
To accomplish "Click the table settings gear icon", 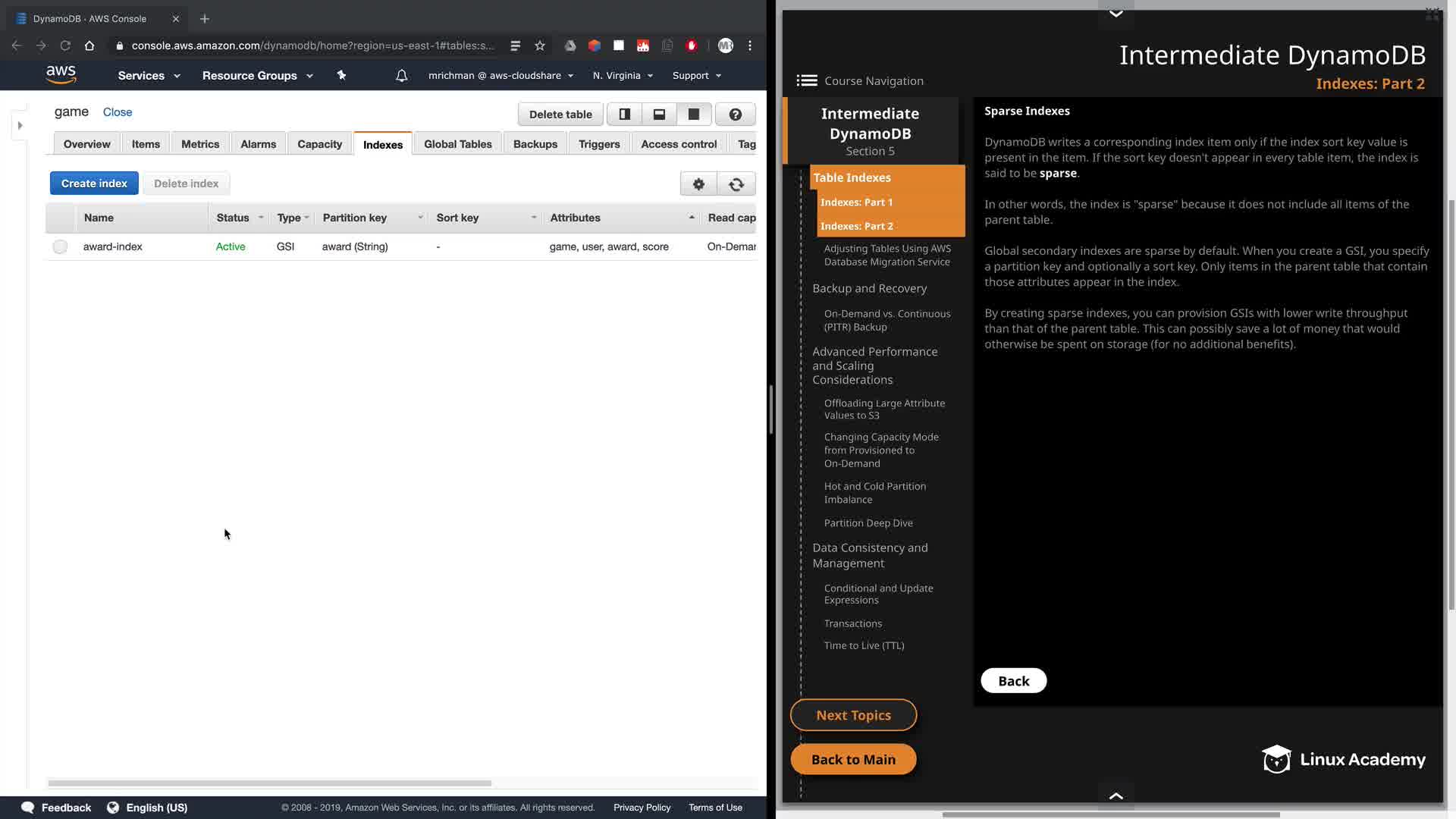I will 698,184.
